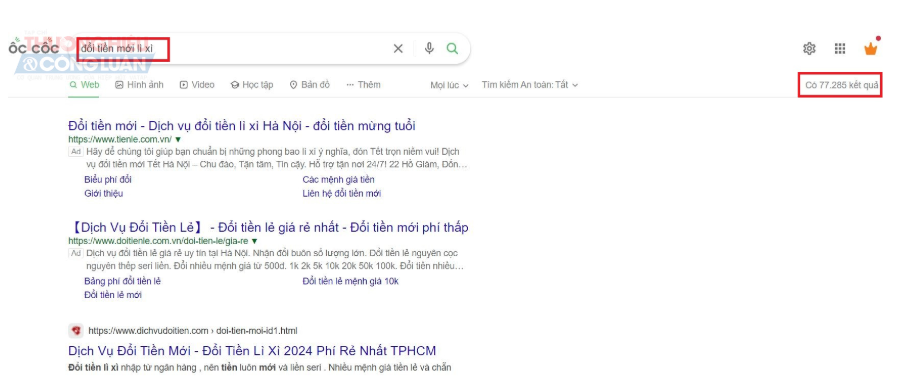Start voice search with microphone icon
The width and height of the screenshot is (902, 387).
[429, 49]
